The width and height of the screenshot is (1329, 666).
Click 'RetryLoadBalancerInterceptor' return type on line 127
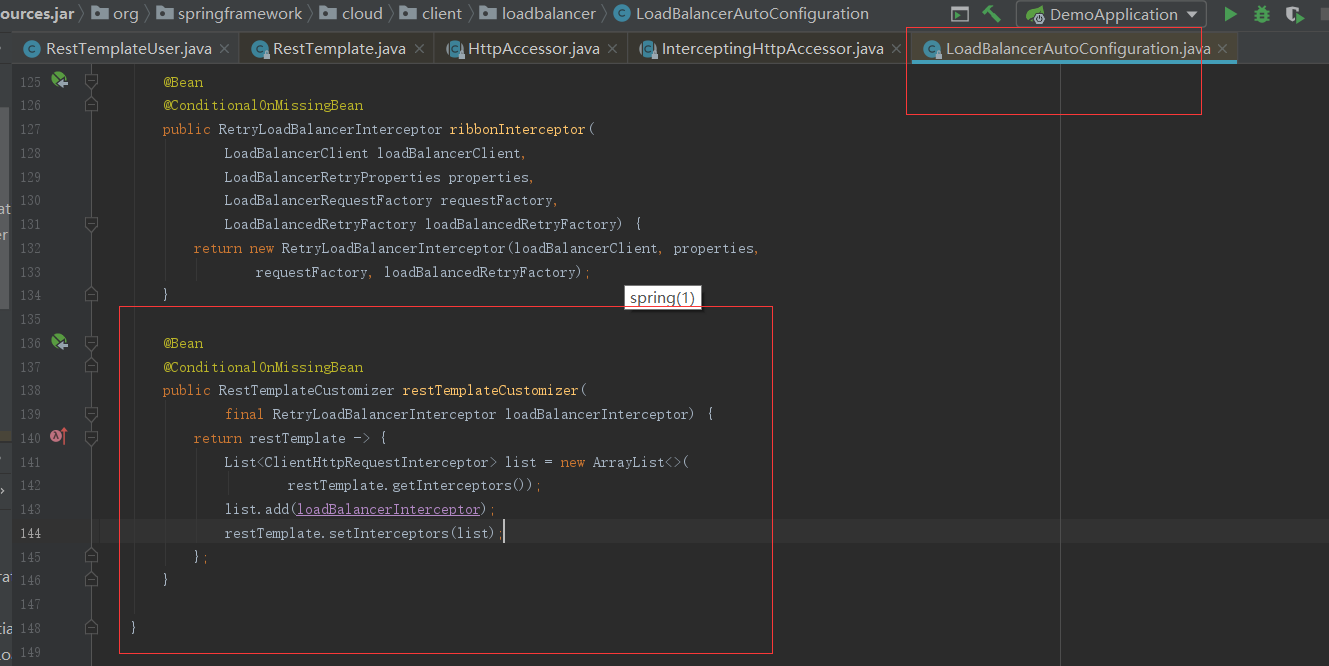[x=330, y=129]
